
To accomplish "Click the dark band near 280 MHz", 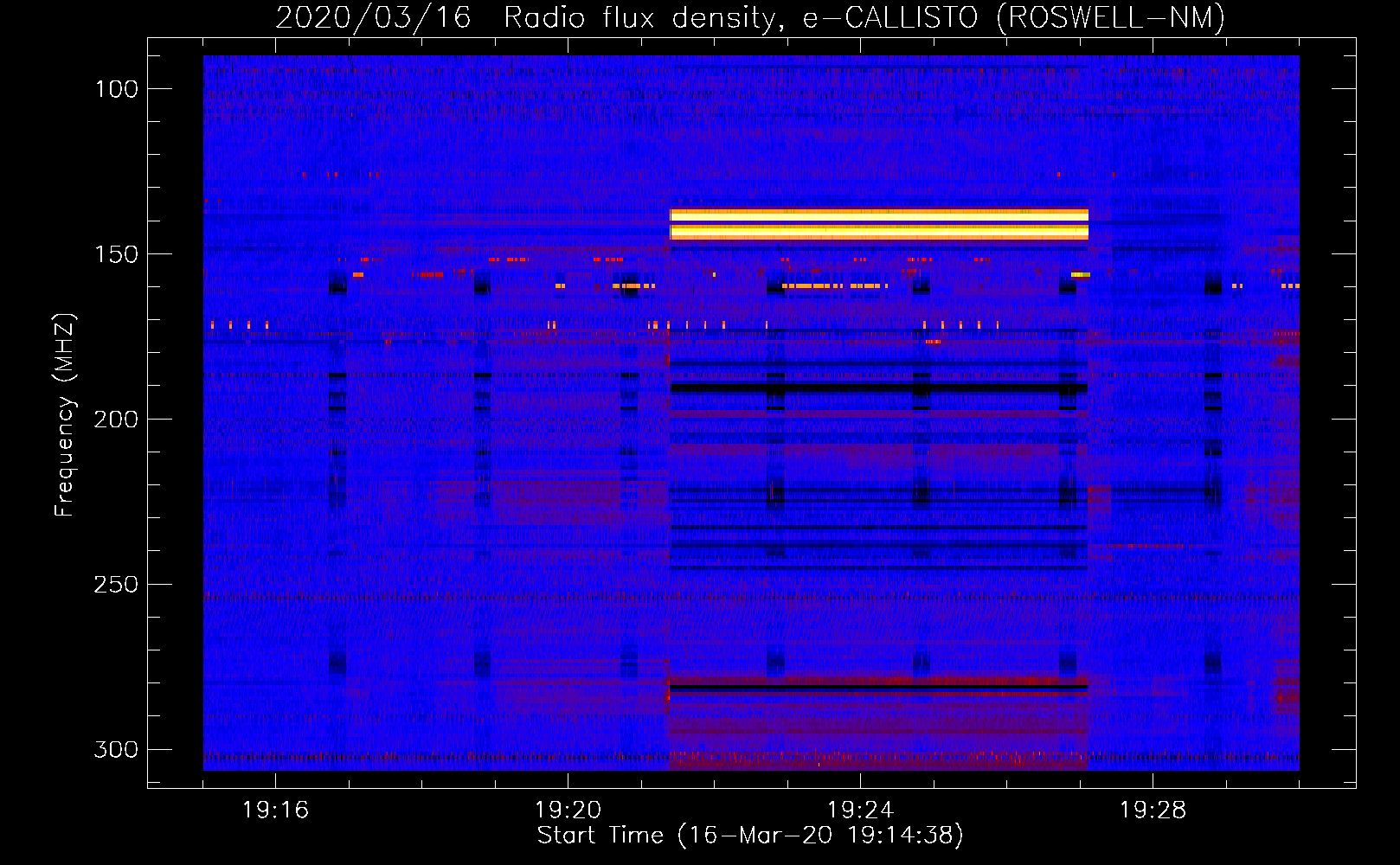I will (878, 688).
